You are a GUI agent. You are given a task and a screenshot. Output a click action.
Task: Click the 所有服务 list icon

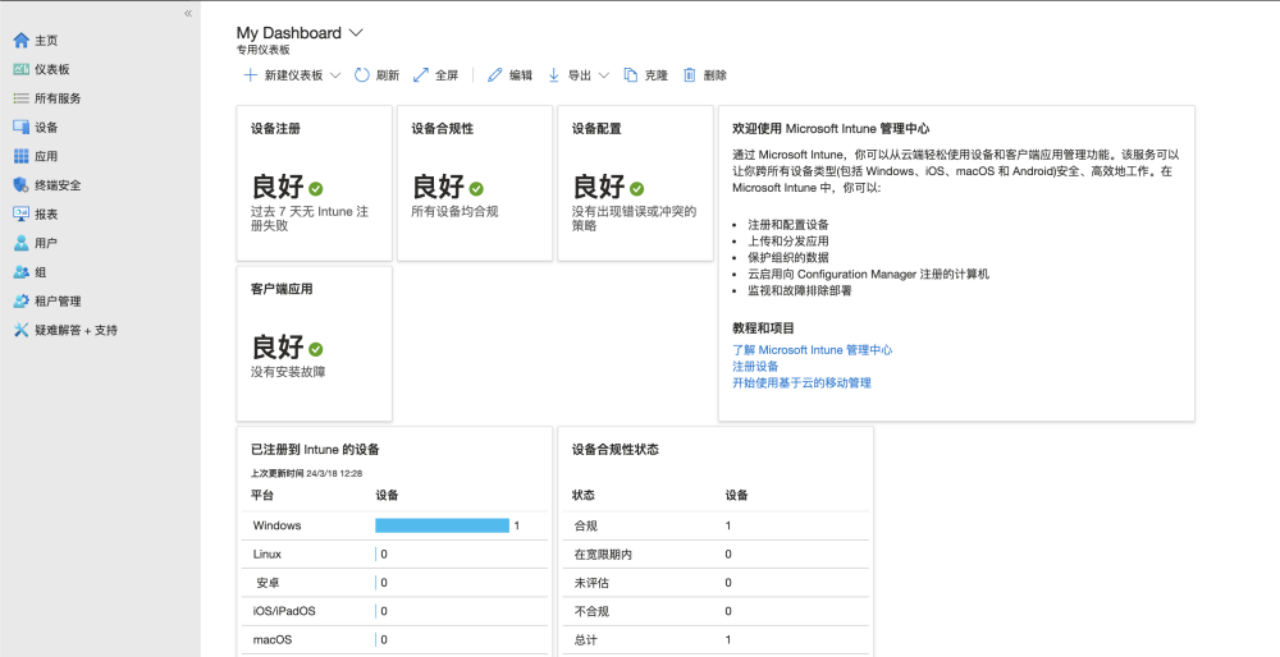click(21, 98)
